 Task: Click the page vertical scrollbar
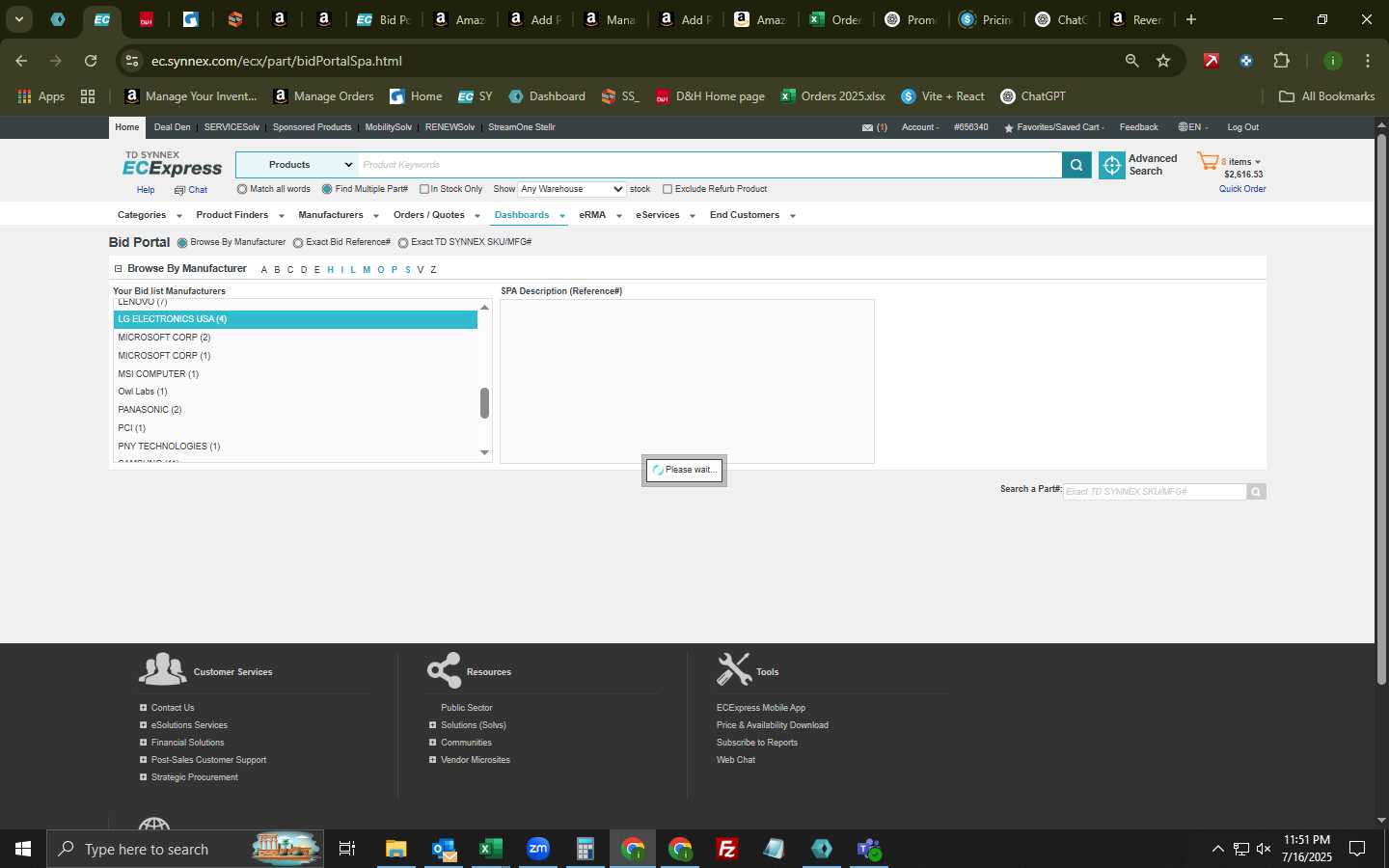[x=1381, y=410]
